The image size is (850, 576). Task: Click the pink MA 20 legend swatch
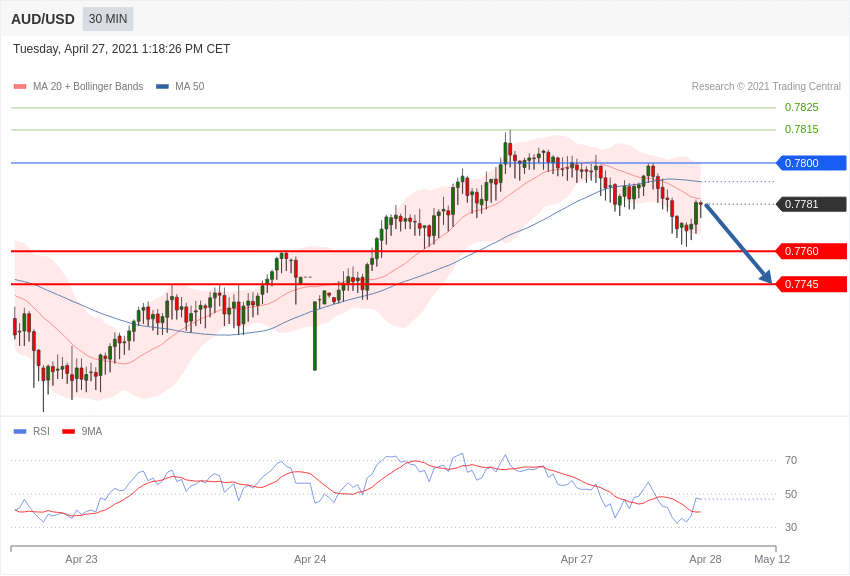(20, 86)
